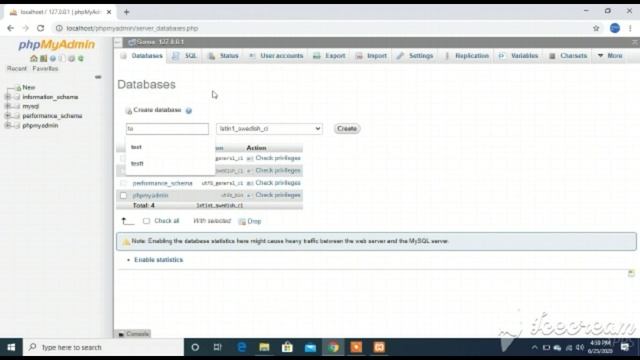Viewport: 640px width, 360px height.
Task: Click the Windows taskbar search box
Action: [x=103, y=347]
